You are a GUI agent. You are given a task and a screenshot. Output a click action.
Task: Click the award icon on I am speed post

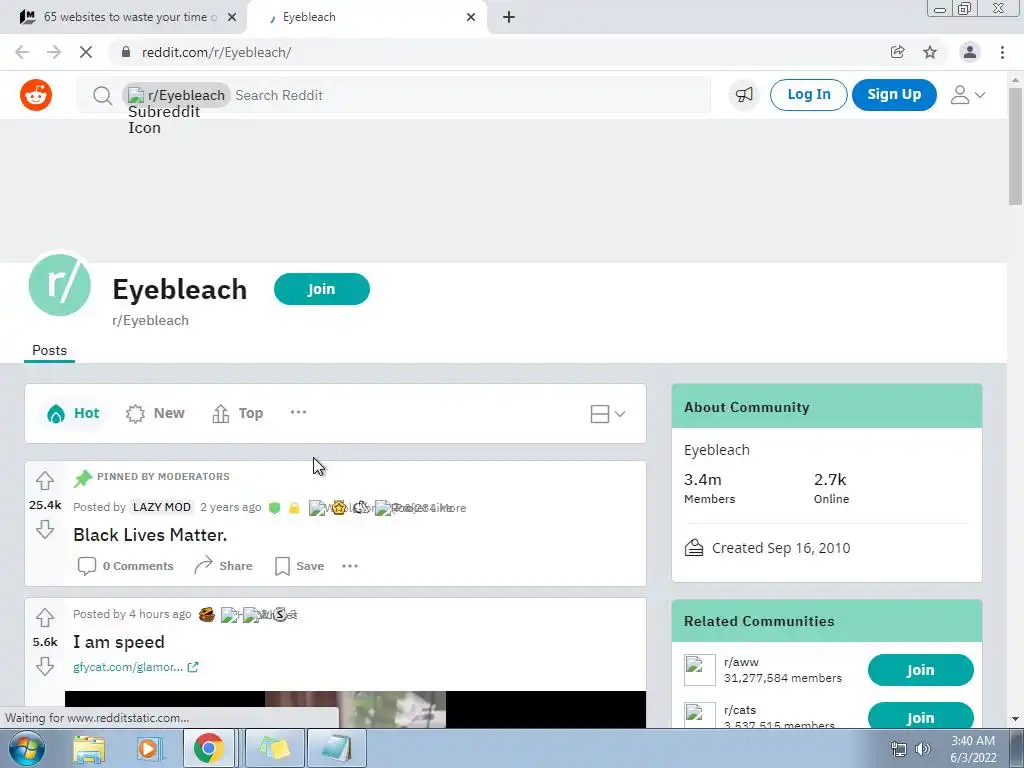(x=206, y=615)
